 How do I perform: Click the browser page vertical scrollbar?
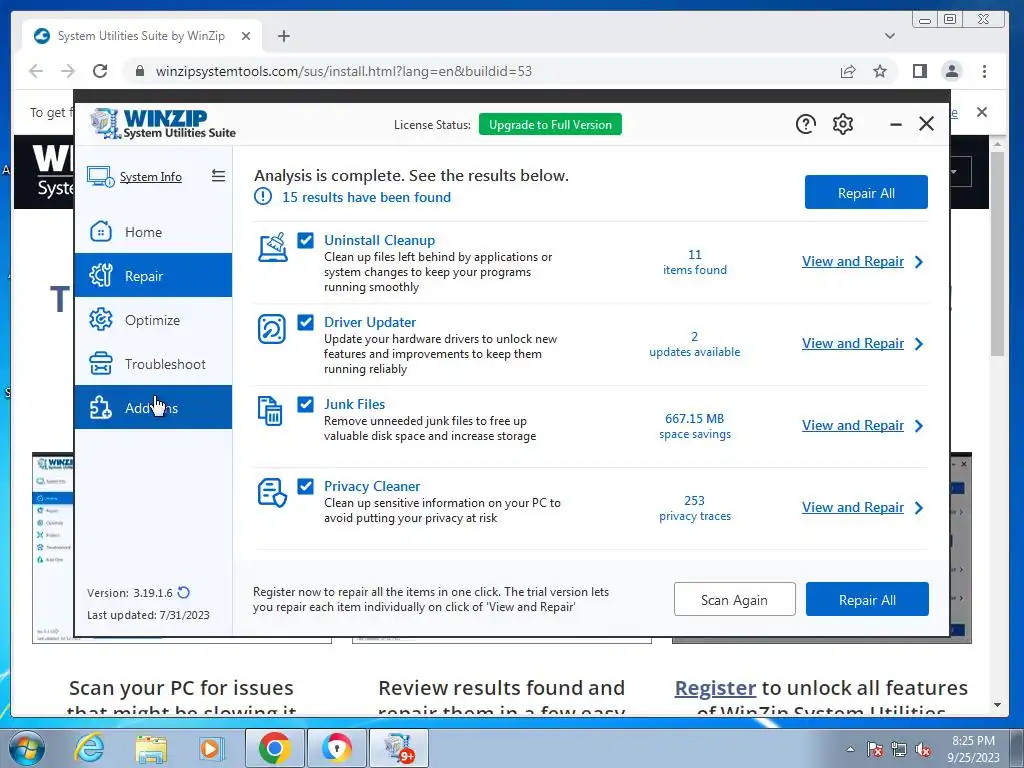(x=997, y=253)
